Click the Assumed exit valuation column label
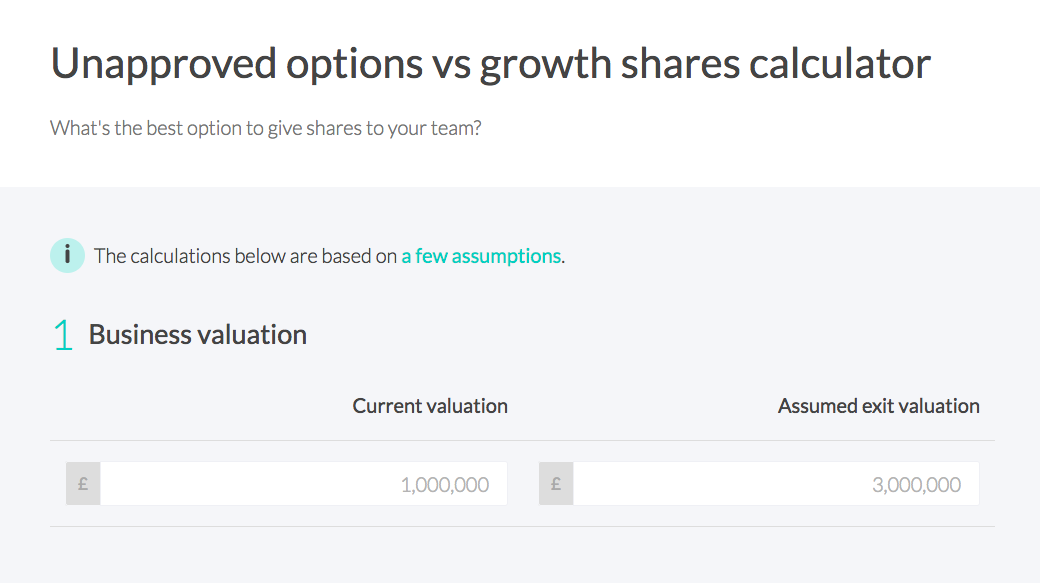 point(878,406)
